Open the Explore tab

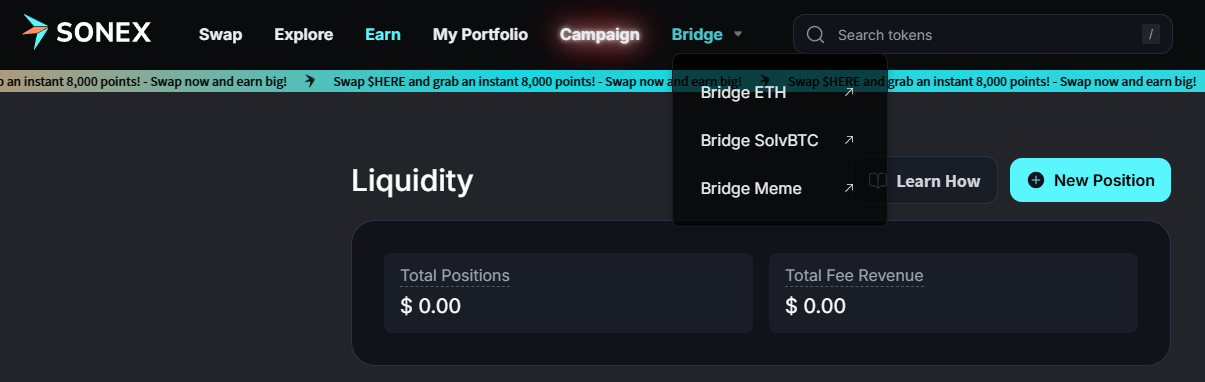pyautogui.click(x=304, y=35)
